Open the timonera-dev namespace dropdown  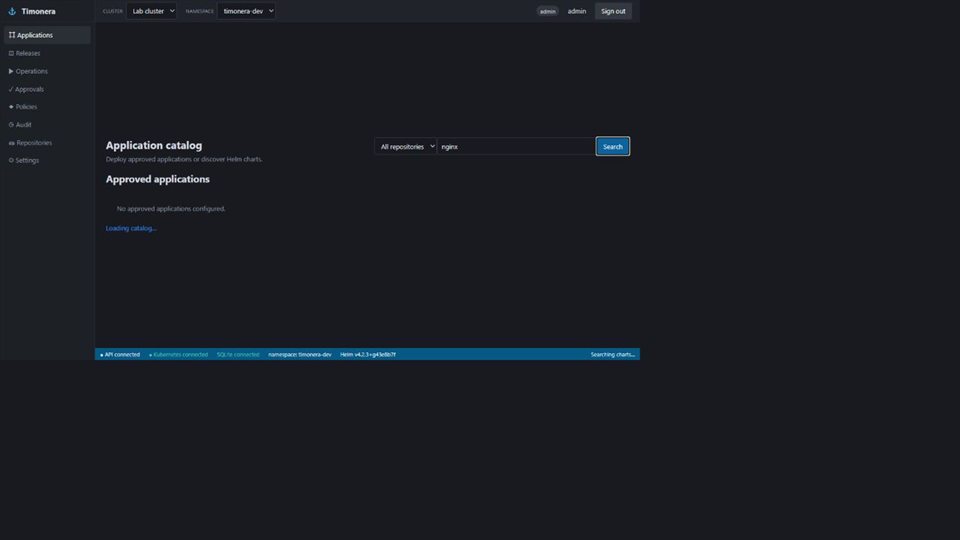246,11
